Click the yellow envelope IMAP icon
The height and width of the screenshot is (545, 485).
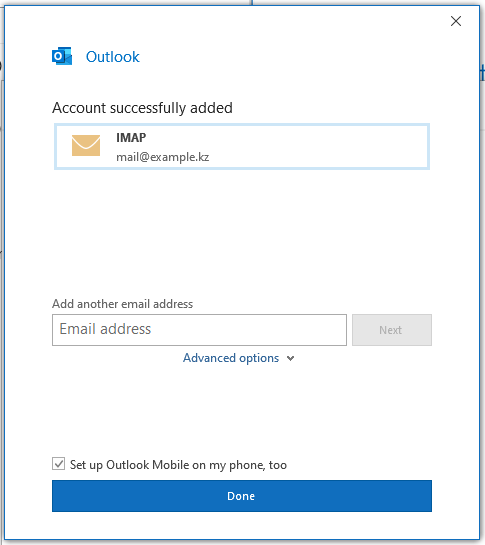point(86,146)
